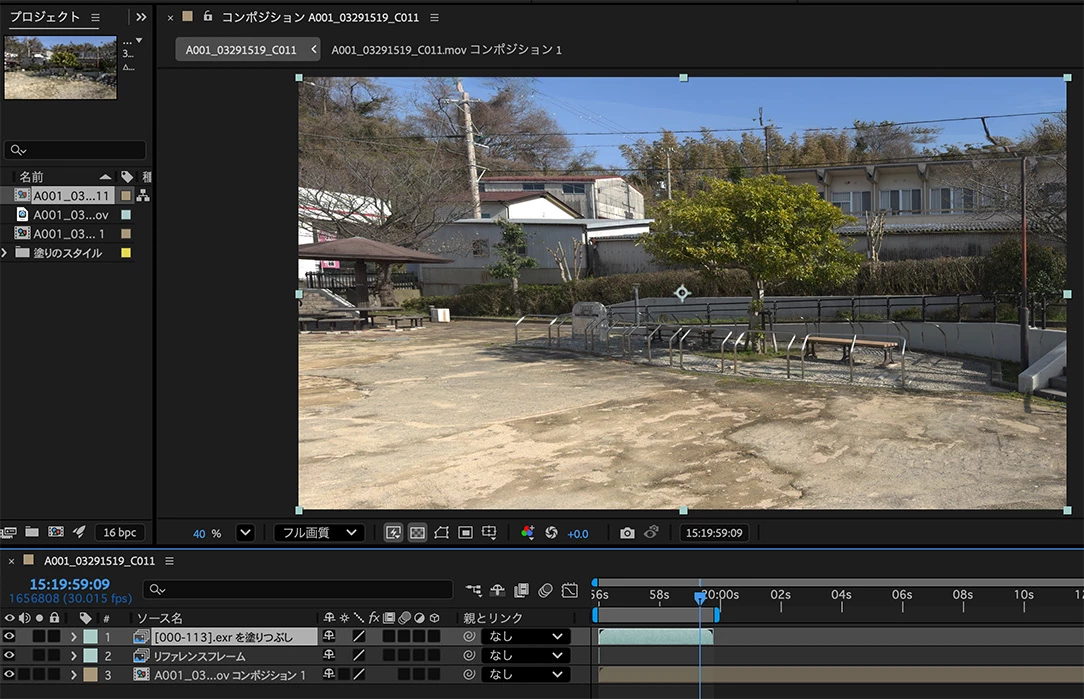The image size is (1084, 699).
Task: Open parent dropdown なし for layer 3
Action: [525, 674]
